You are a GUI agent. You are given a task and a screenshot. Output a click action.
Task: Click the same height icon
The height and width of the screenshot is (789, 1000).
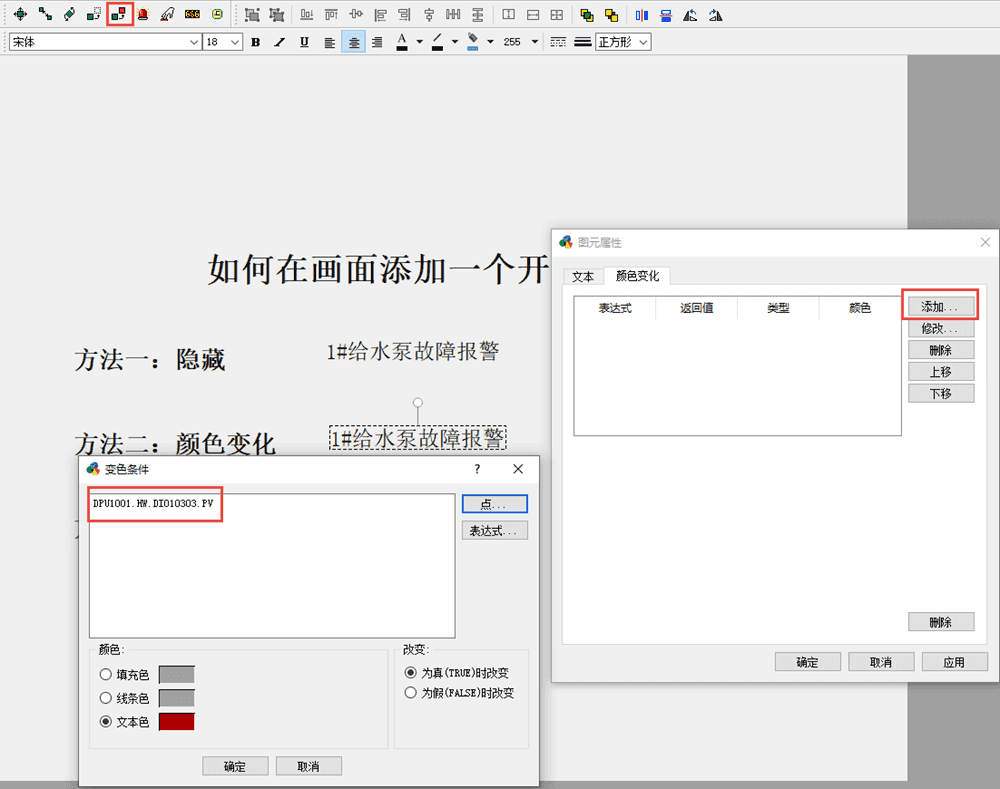pos(533,15)
